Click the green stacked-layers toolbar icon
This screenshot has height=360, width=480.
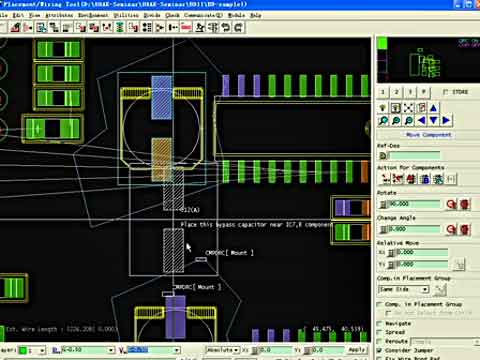pyautogui.click(x=120, y=27)
